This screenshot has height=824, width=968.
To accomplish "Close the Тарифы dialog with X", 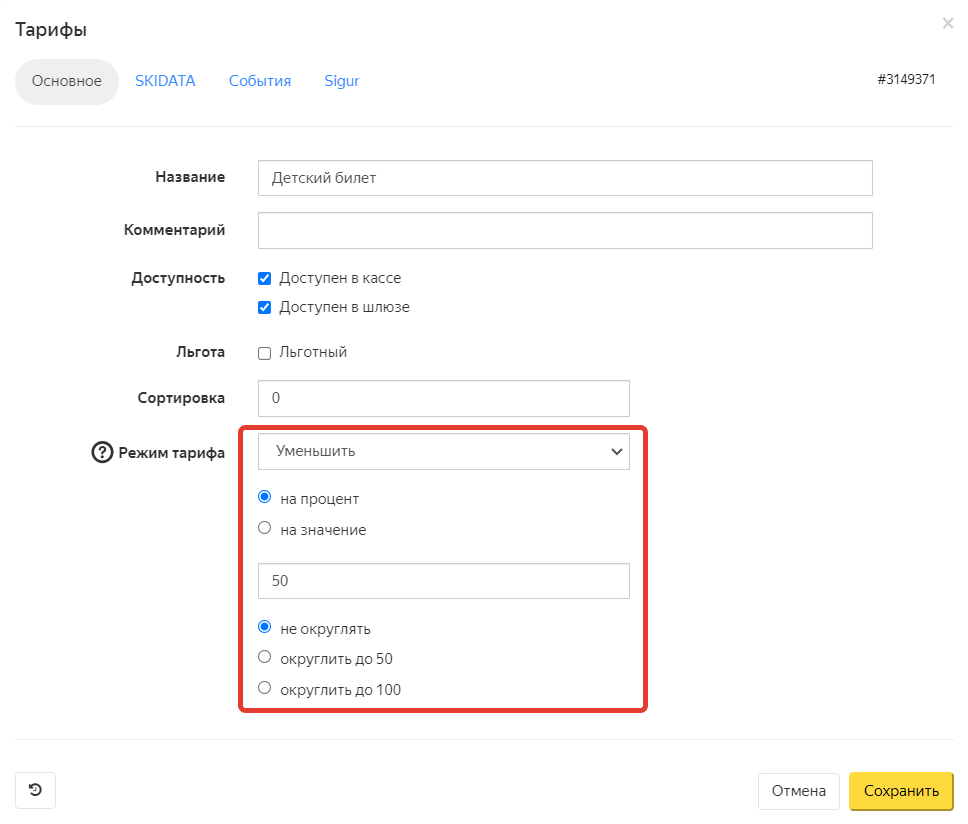I will click(947, 23).
